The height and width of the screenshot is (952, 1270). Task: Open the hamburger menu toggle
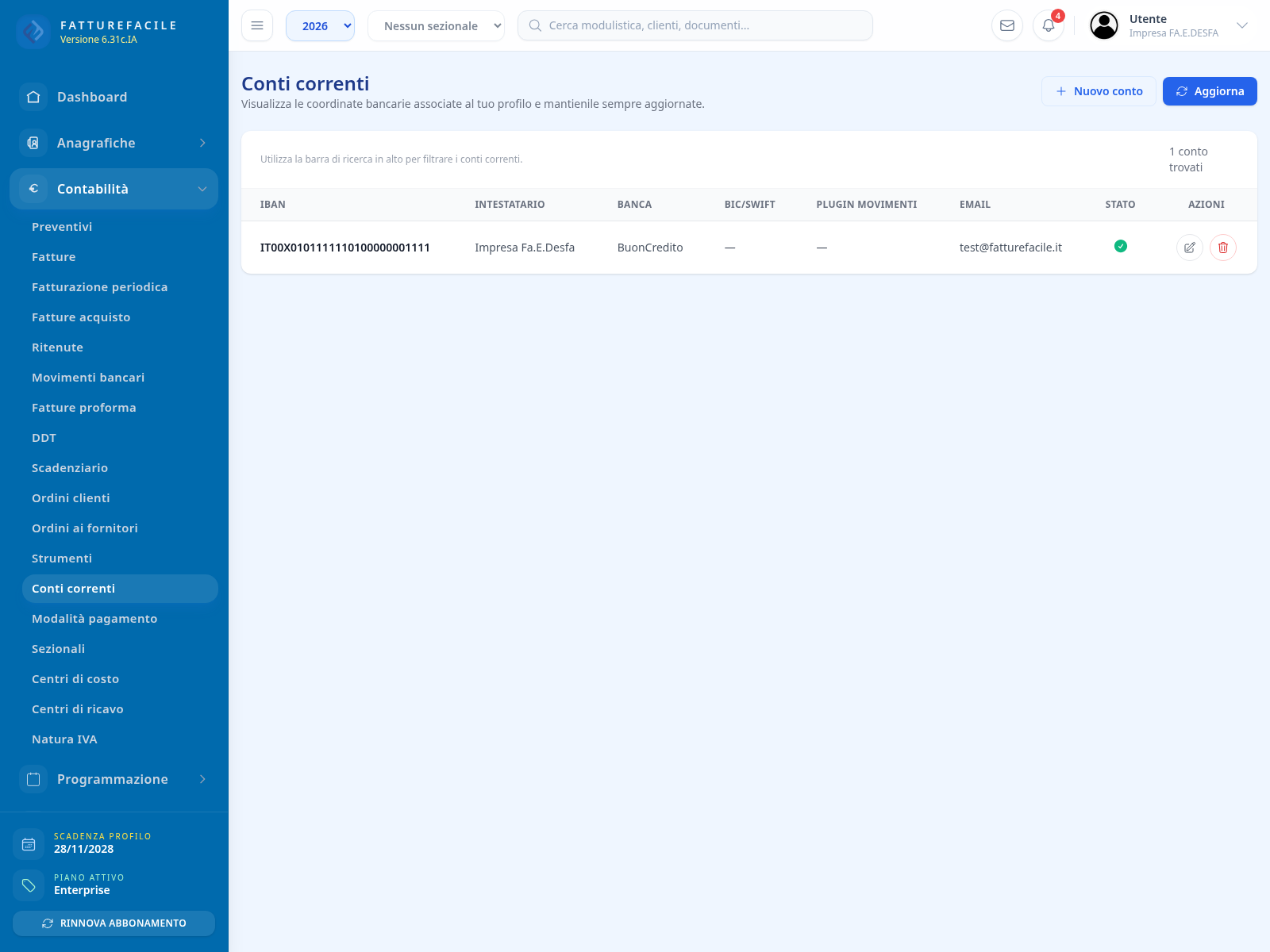click(257, 25)
